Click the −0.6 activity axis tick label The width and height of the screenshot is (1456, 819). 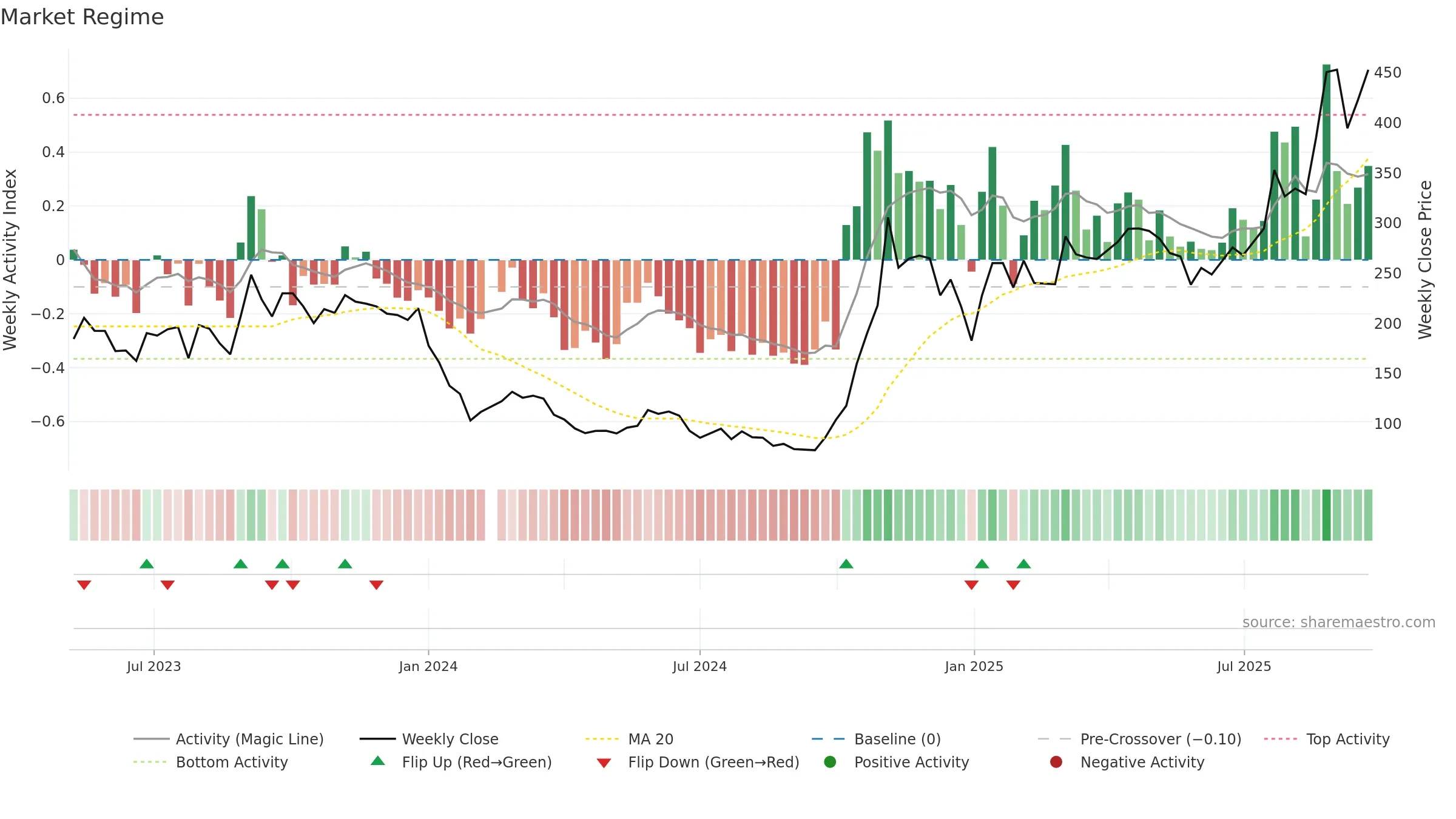pyautogui.click(x=47, y=422)
